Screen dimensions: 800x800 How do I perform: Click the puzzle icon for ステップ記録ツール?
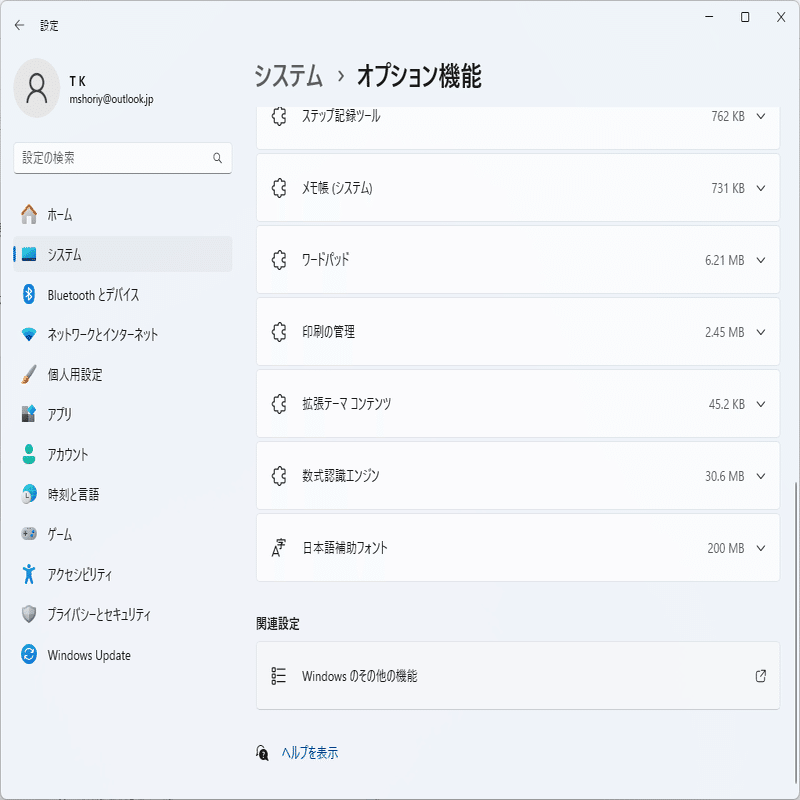279,116
